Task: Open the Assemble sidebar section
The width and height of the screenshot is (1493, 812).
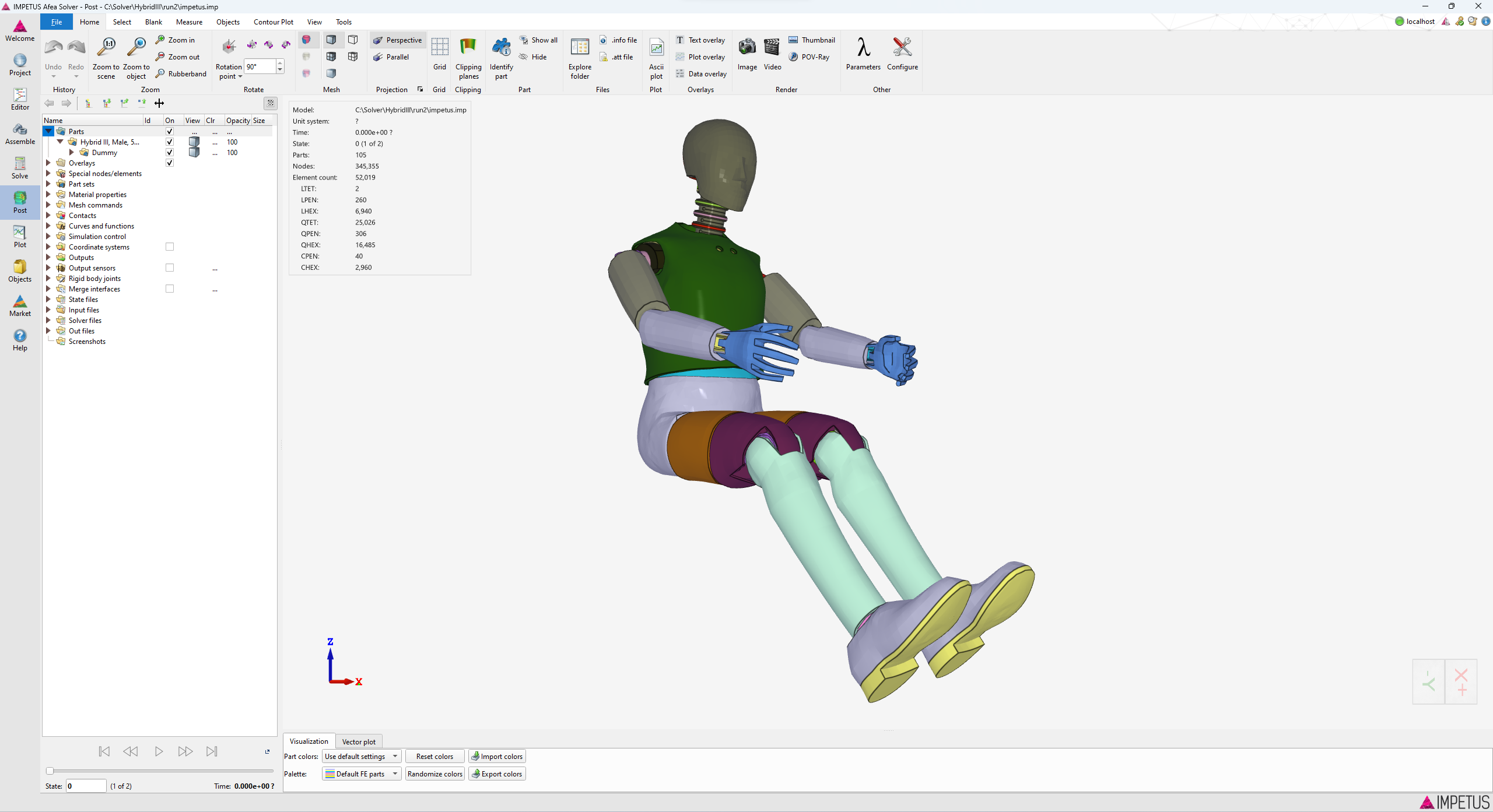Action: point(20,133)
